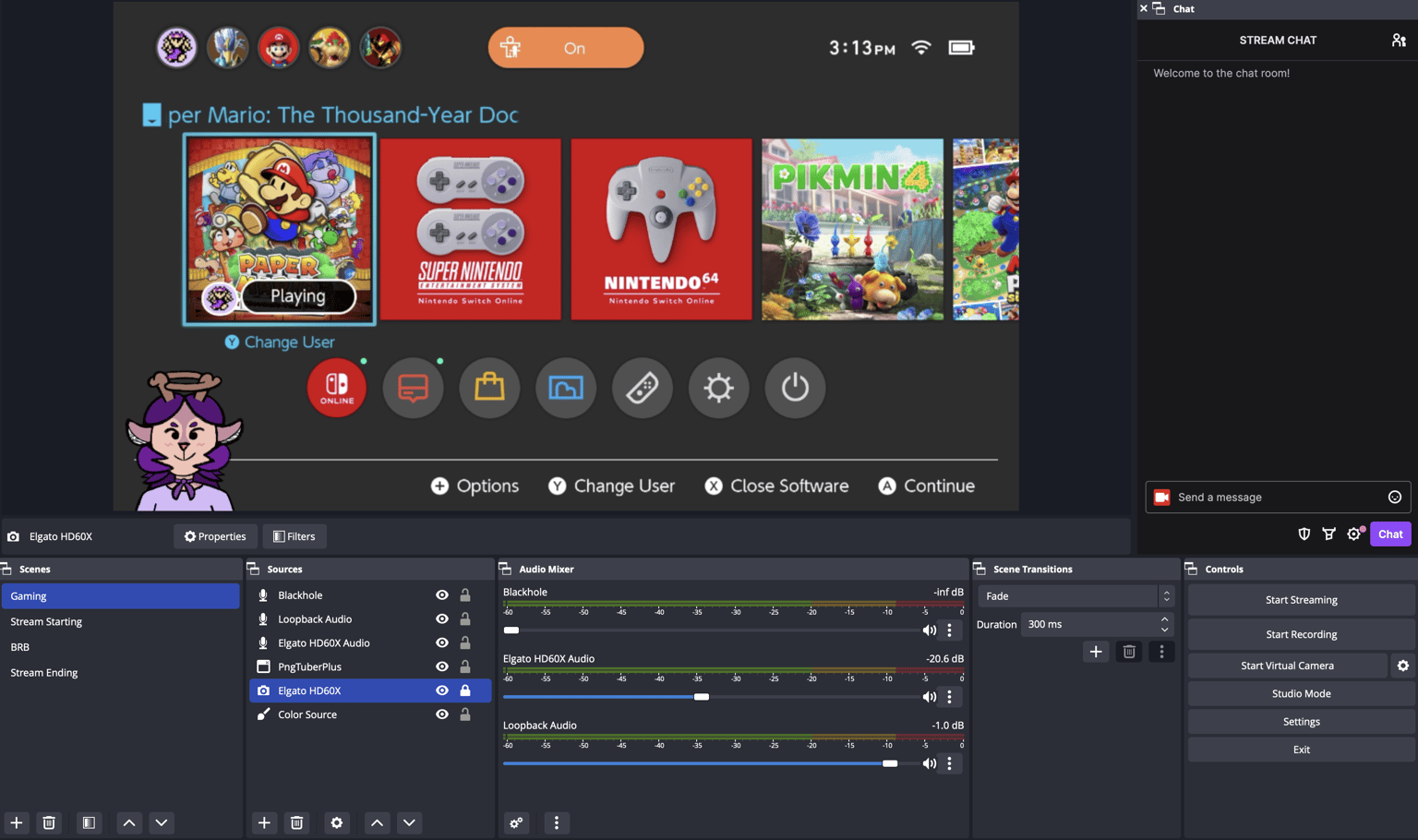Open scene filters icon in Scenes toolbar
The width and height of the screenshot is (1418, 840).
click(89, 822)
